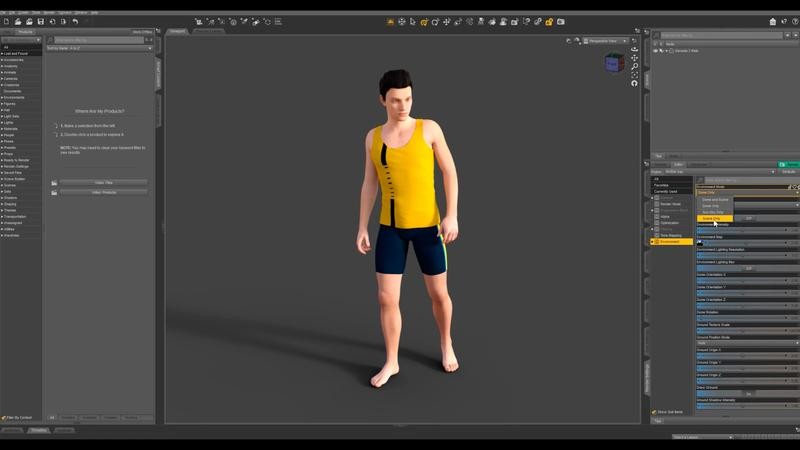Open the Perspective View camera dropdown
The height and width of the screenshot is (450, 800).
607,41
